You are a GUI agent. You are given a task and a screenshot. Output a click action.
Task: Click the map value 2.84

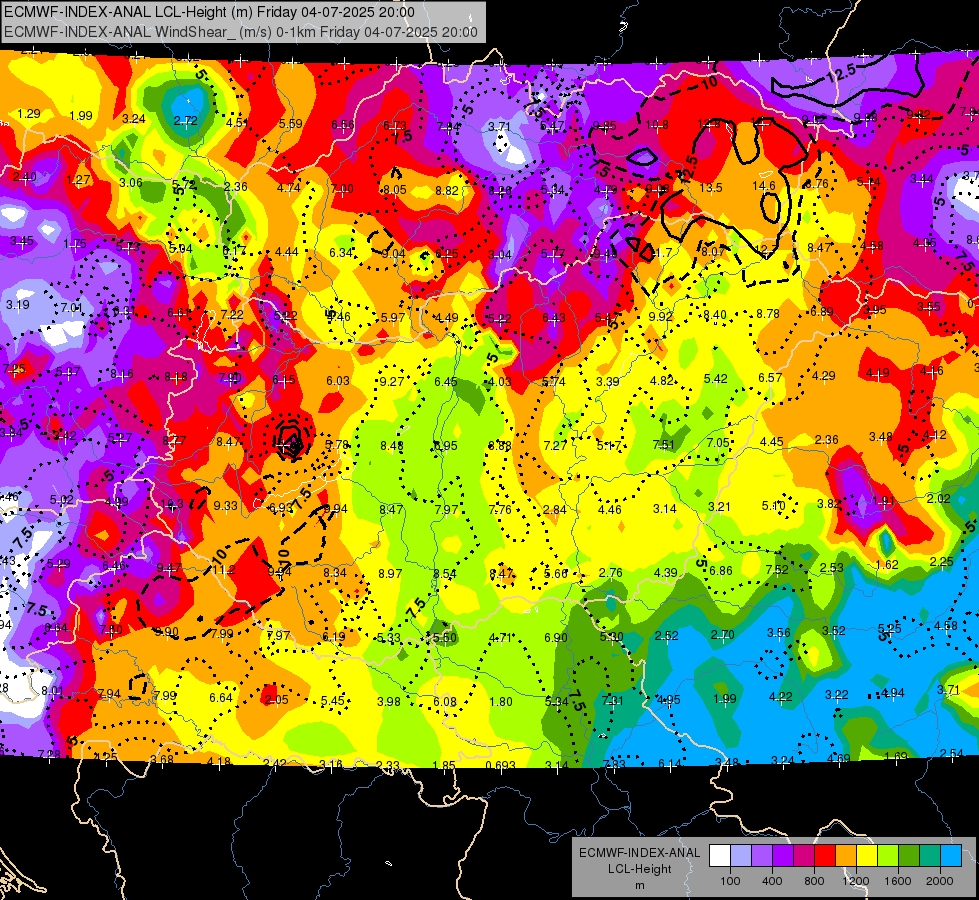tap(554, 510)
